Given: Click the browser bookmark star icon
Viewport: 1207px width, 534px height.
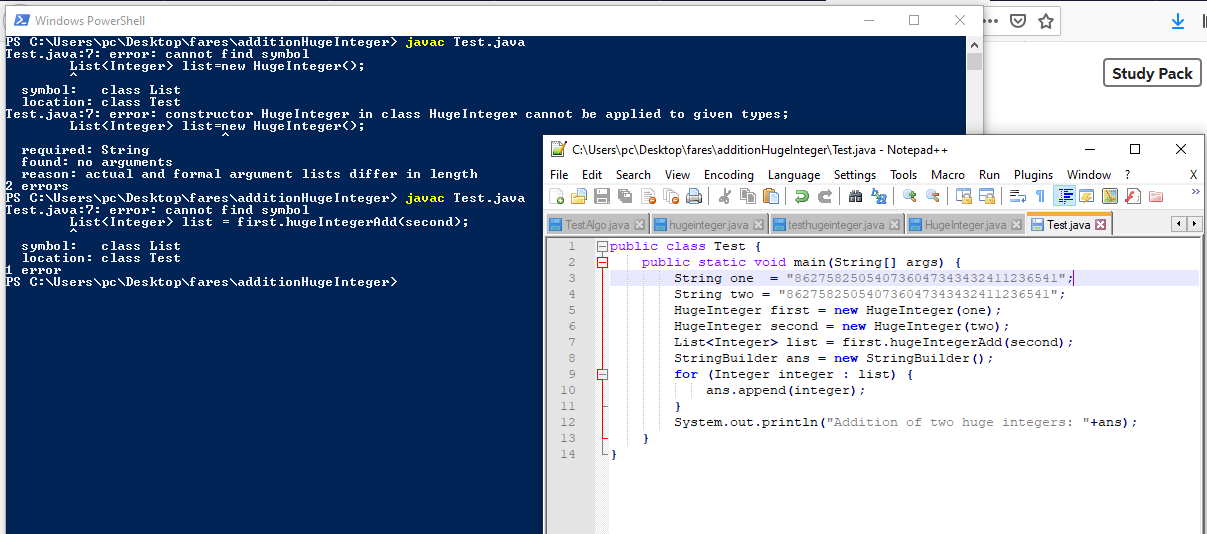Looking at the screenshot, I should [1046, 21].
